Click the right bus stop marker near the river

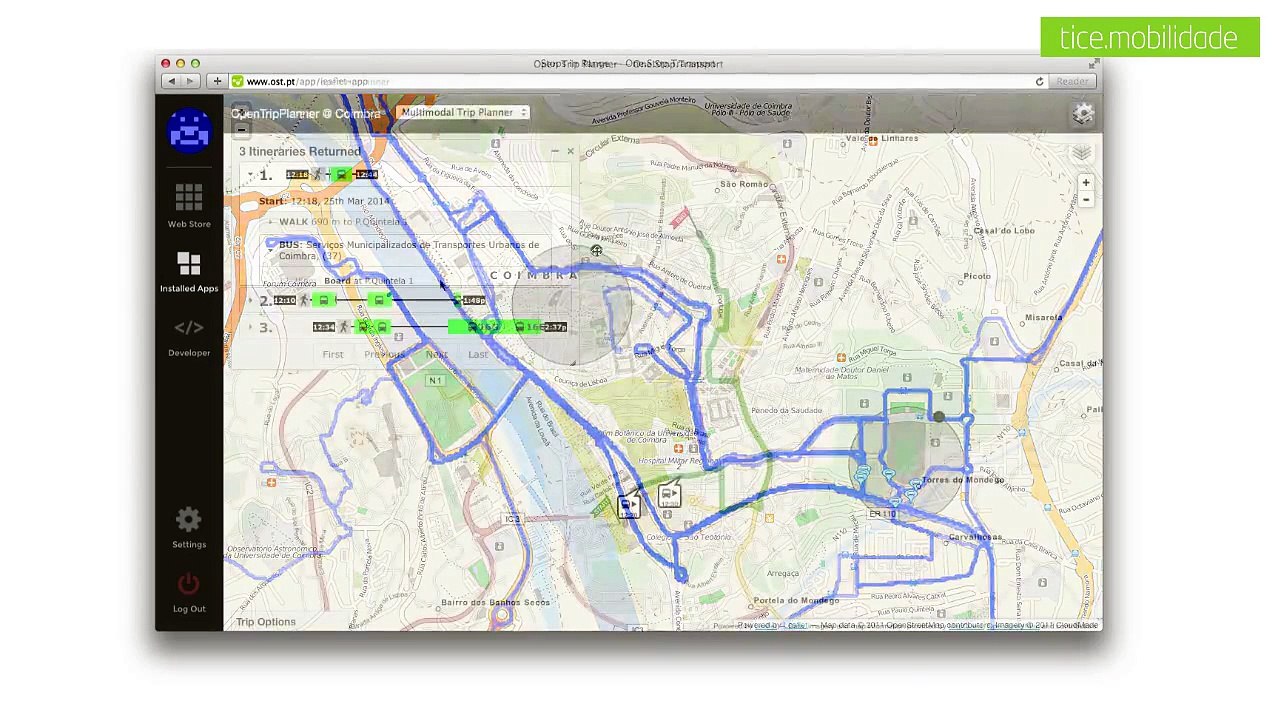click(670, 494)
